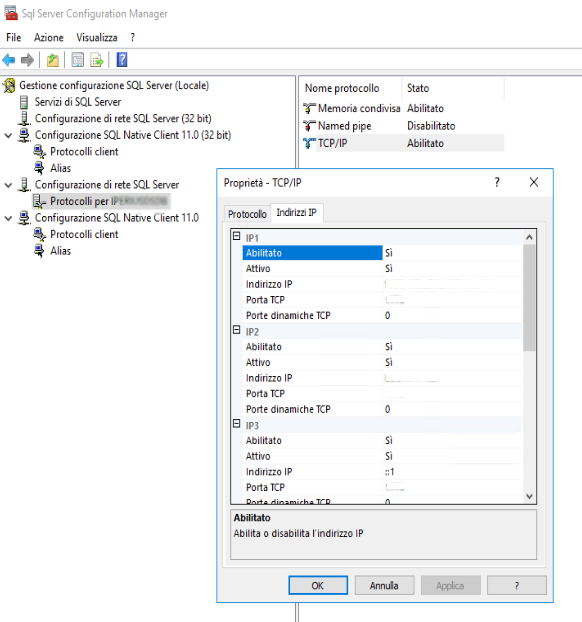The image size is (582, 622).
Task: Click the Servizi di SQL Server icon
Action: pos(24,102)
